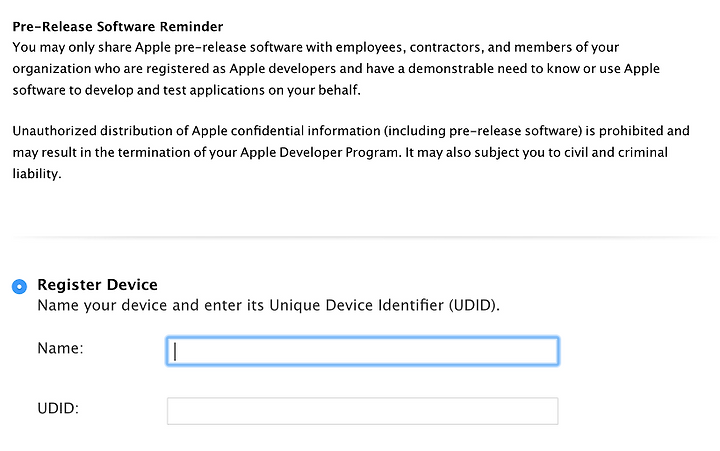Click the line starting "software to develop"
720x451 pixels.
coord(186,90)
